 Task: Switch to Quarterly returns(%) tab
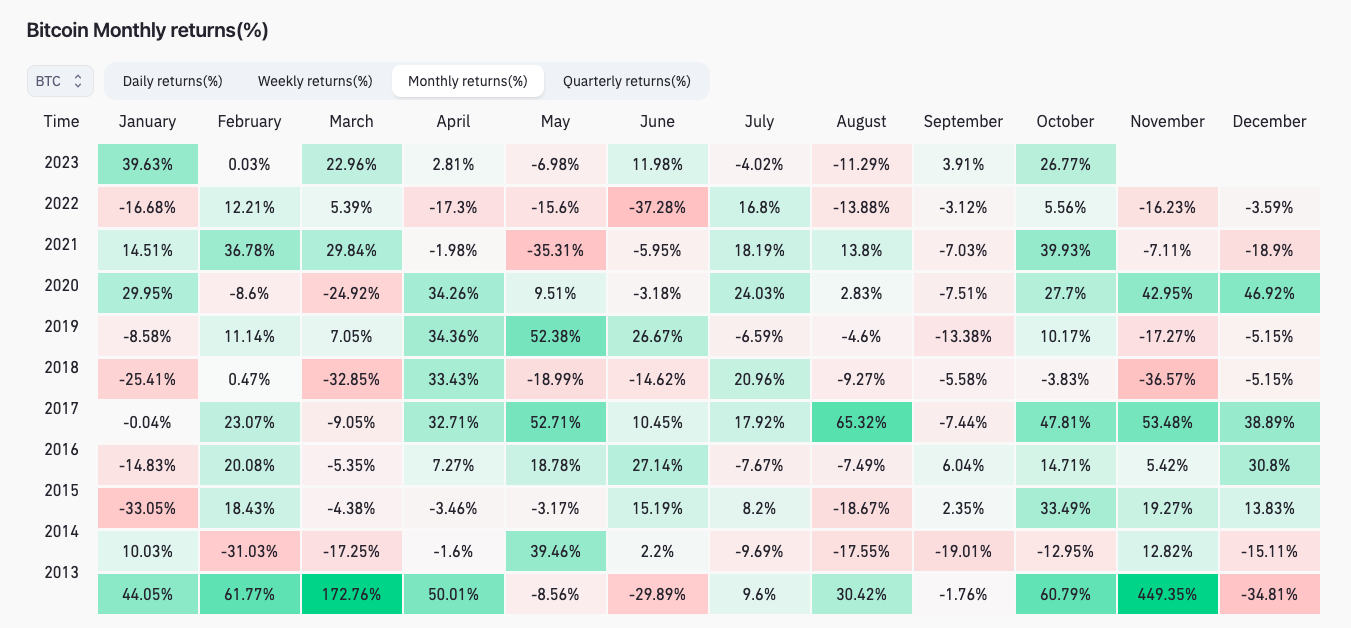point(627,81)
